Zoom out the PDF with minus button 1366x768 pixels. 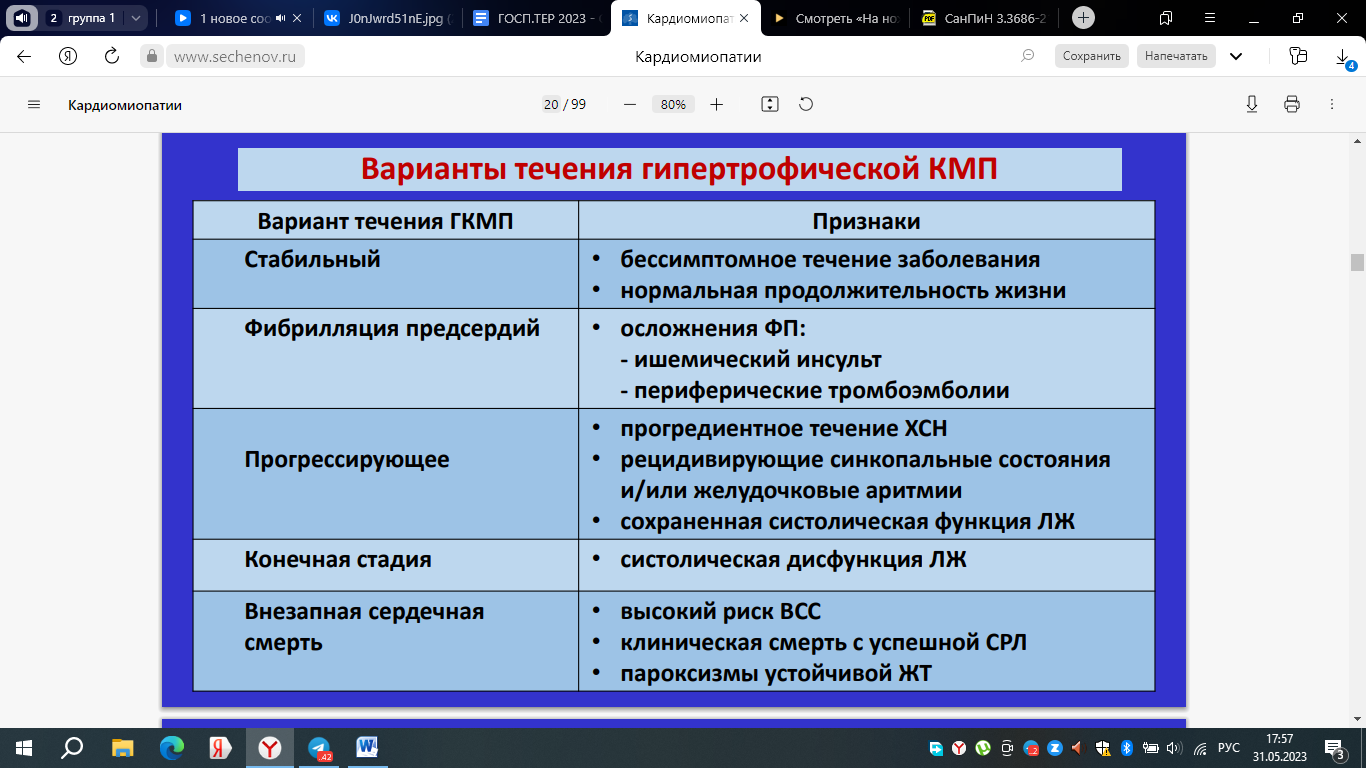630,104
